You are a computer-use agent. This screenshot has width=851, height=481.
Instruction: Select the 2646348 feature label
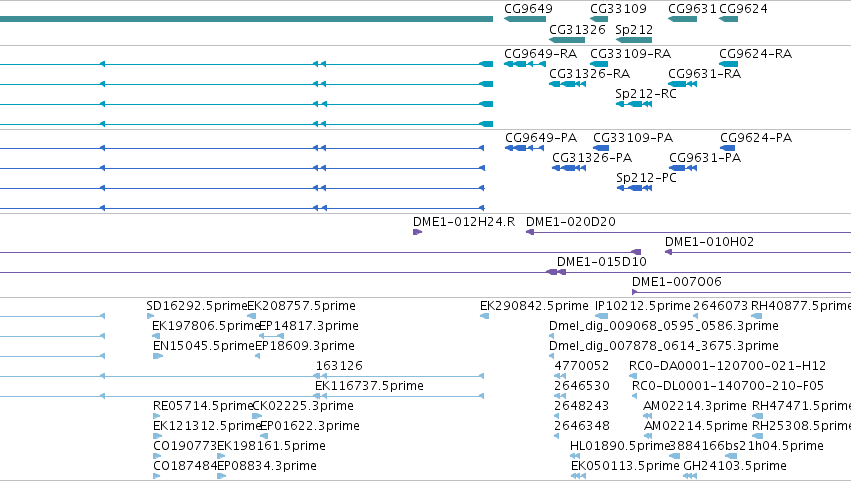tap(581, 426)
